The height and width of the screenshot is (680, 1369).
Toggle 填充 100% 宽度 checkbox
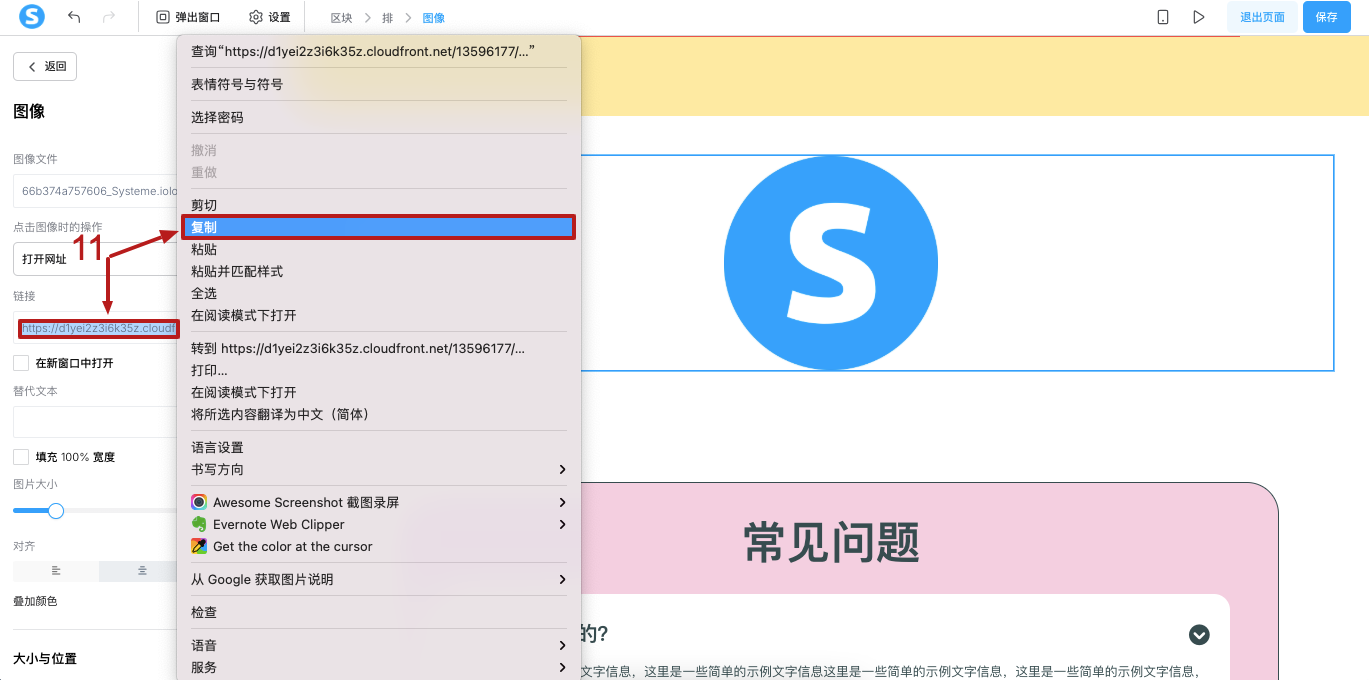(x=21, y=457)
